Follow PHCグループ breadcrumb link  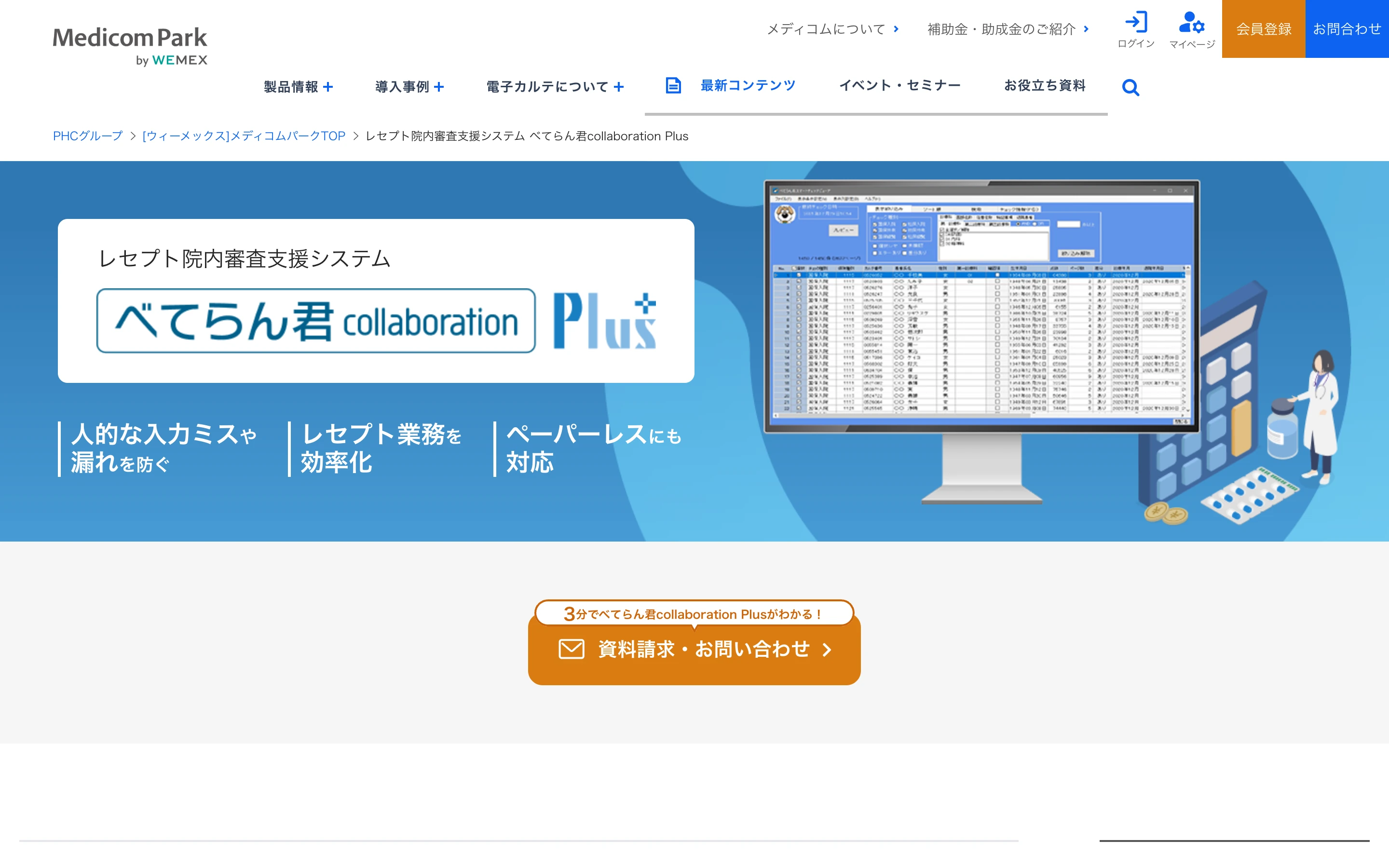click(x=88, y=136)
